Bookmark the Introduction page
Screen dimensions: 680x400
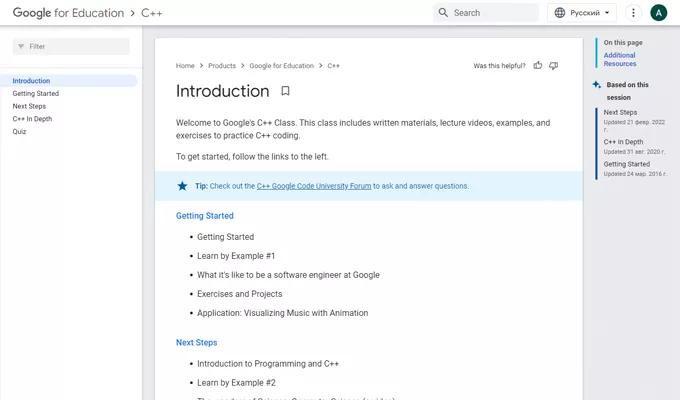285,91
